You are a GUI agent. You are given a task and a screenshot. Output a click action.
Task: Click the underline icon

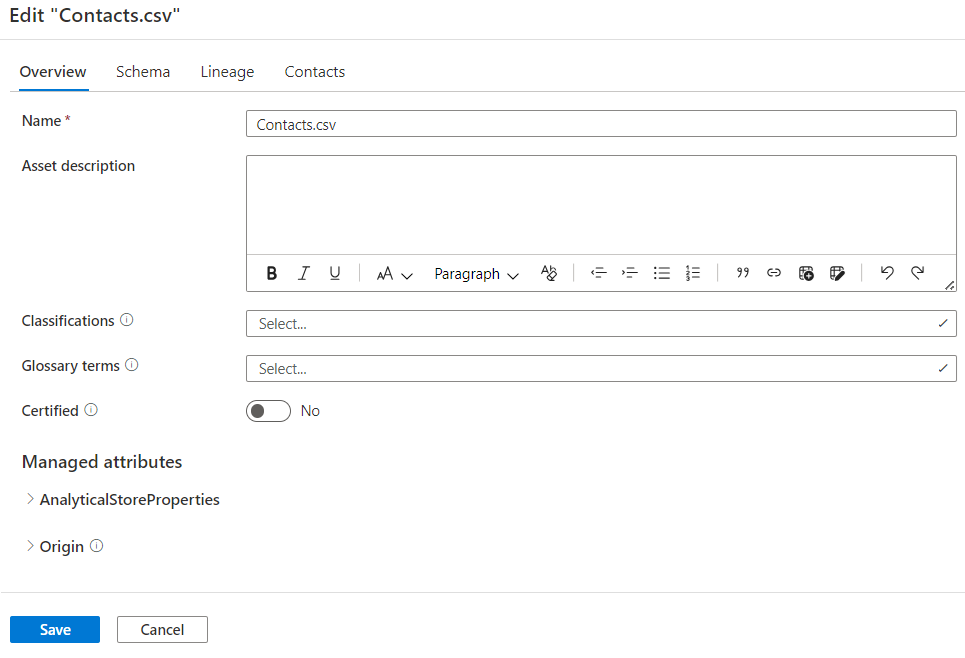[335, 273]
